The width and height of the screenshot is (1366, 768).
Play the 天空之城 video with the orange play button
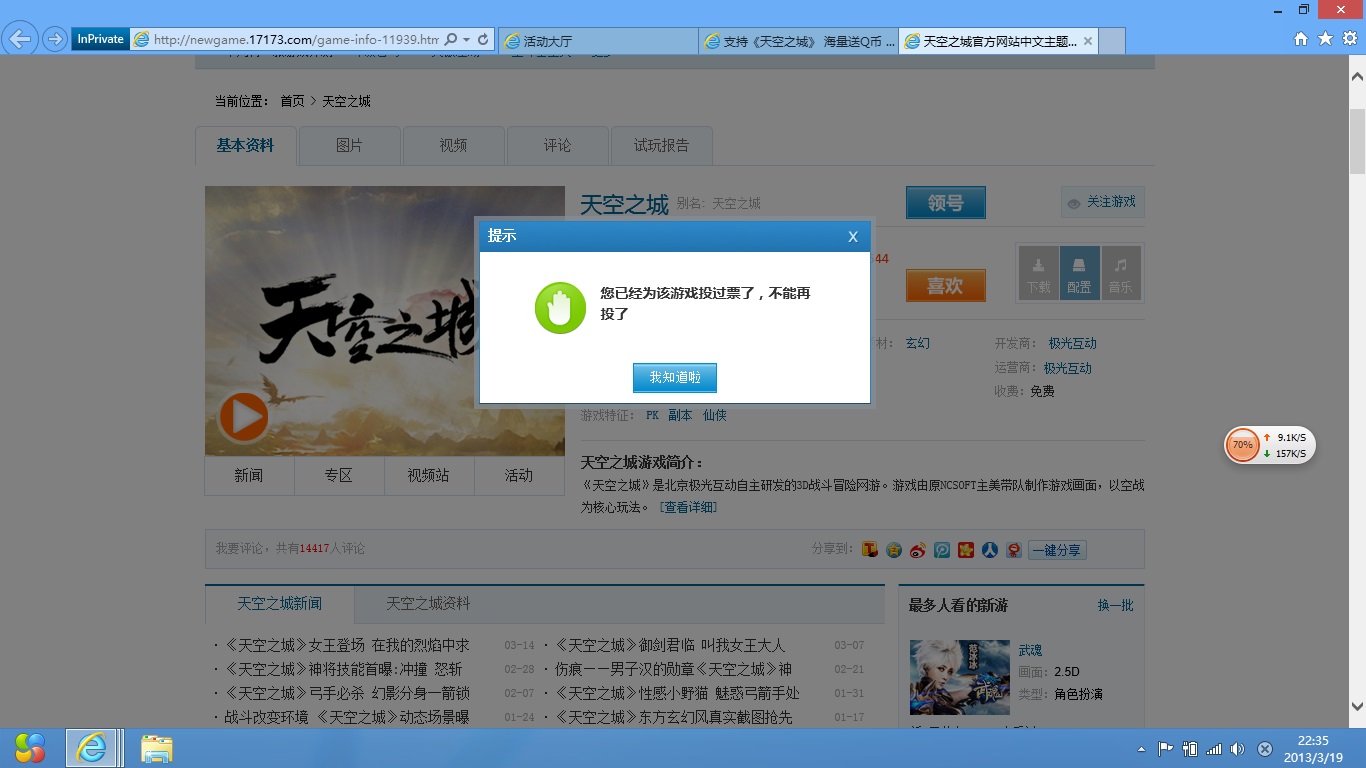pyautogui.click(x=243, y=417)
